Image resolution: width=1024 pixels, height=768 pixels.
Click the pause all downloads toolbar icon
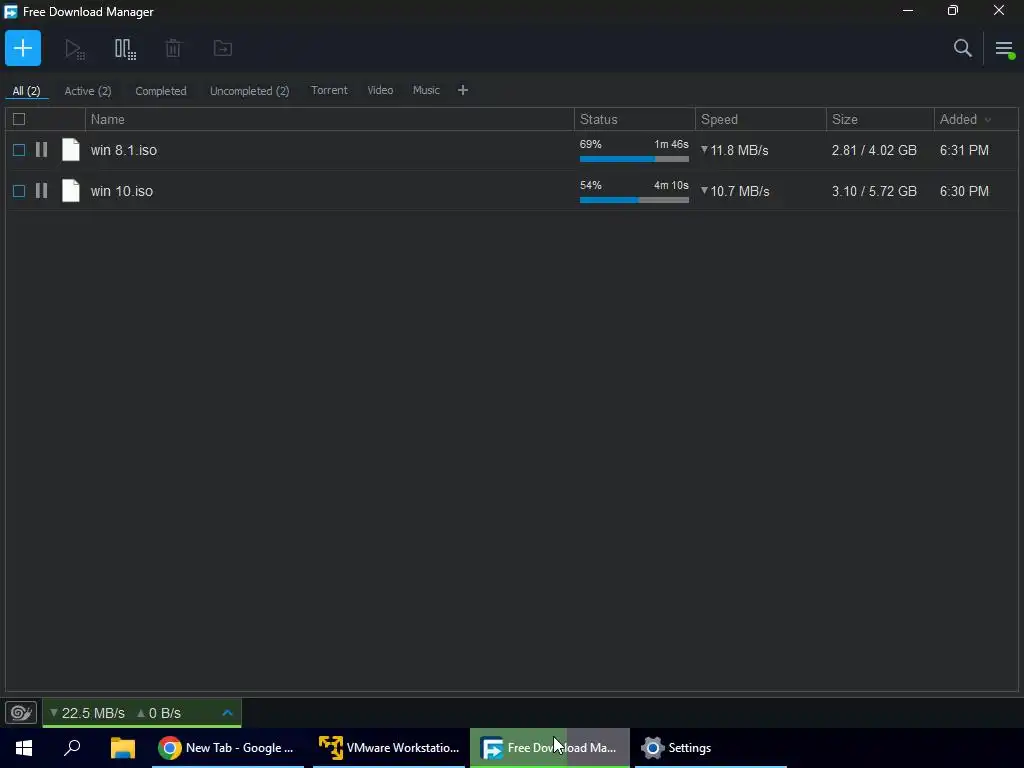pyautogui.click(x=125, y=49)
